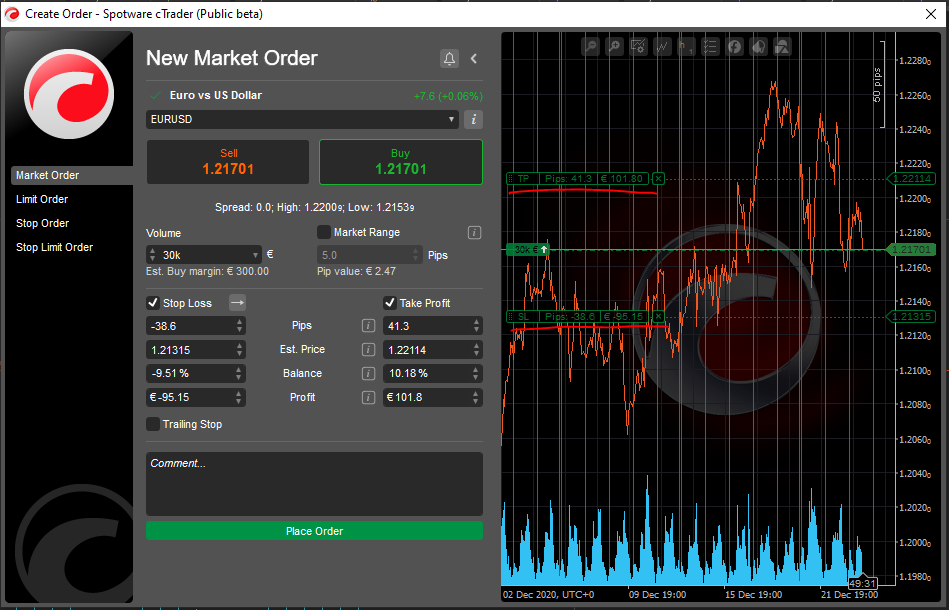Open the EURUSD symbol dropdown

(451, 119)
